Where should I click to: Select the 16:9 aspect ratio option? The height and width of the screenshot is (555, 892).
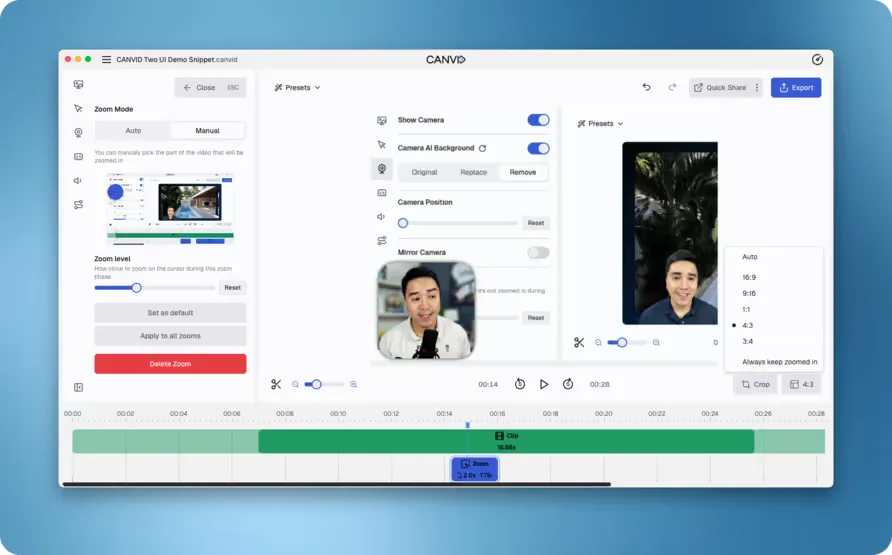pos(749,277)
